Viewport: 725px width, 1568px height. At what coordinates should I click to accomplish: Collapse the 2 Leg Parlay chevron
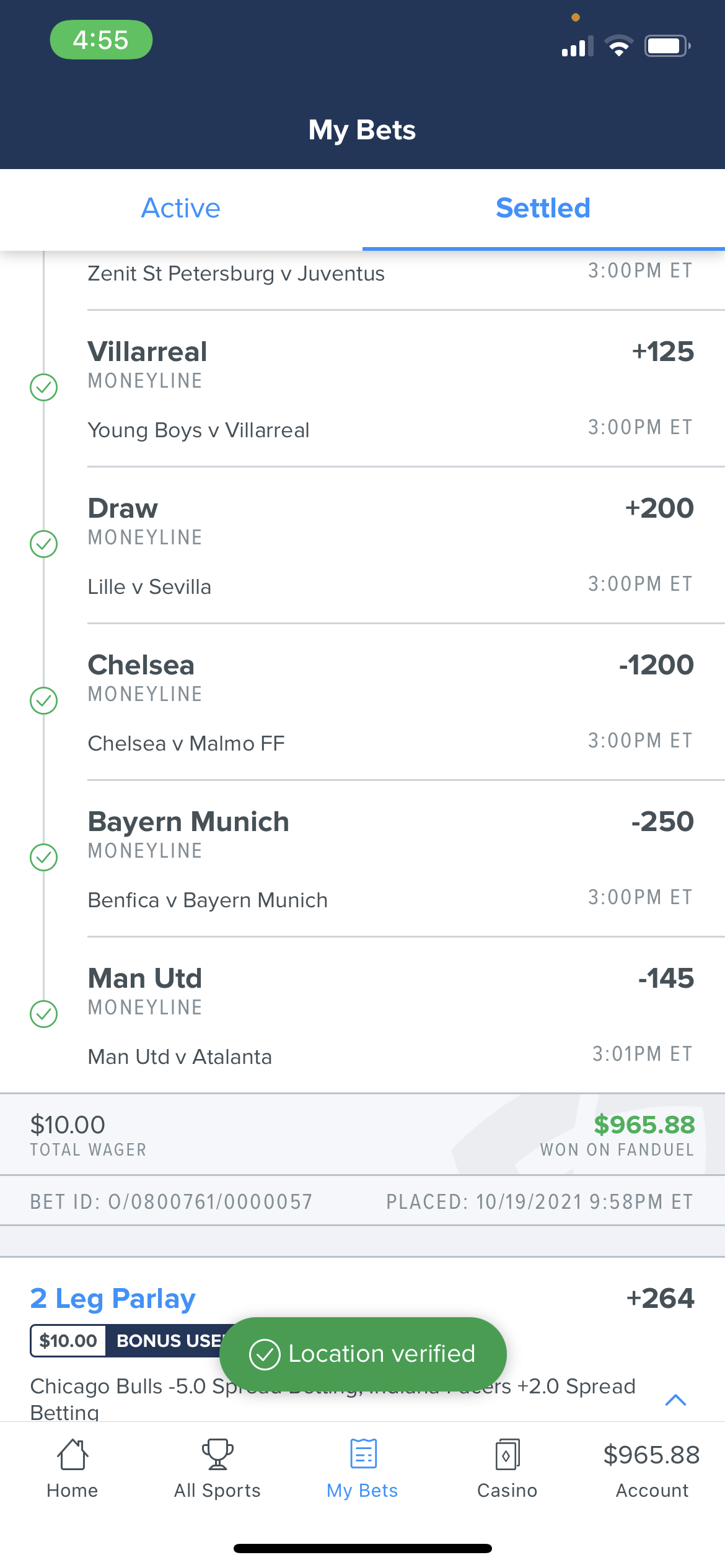pos(675,1400)
